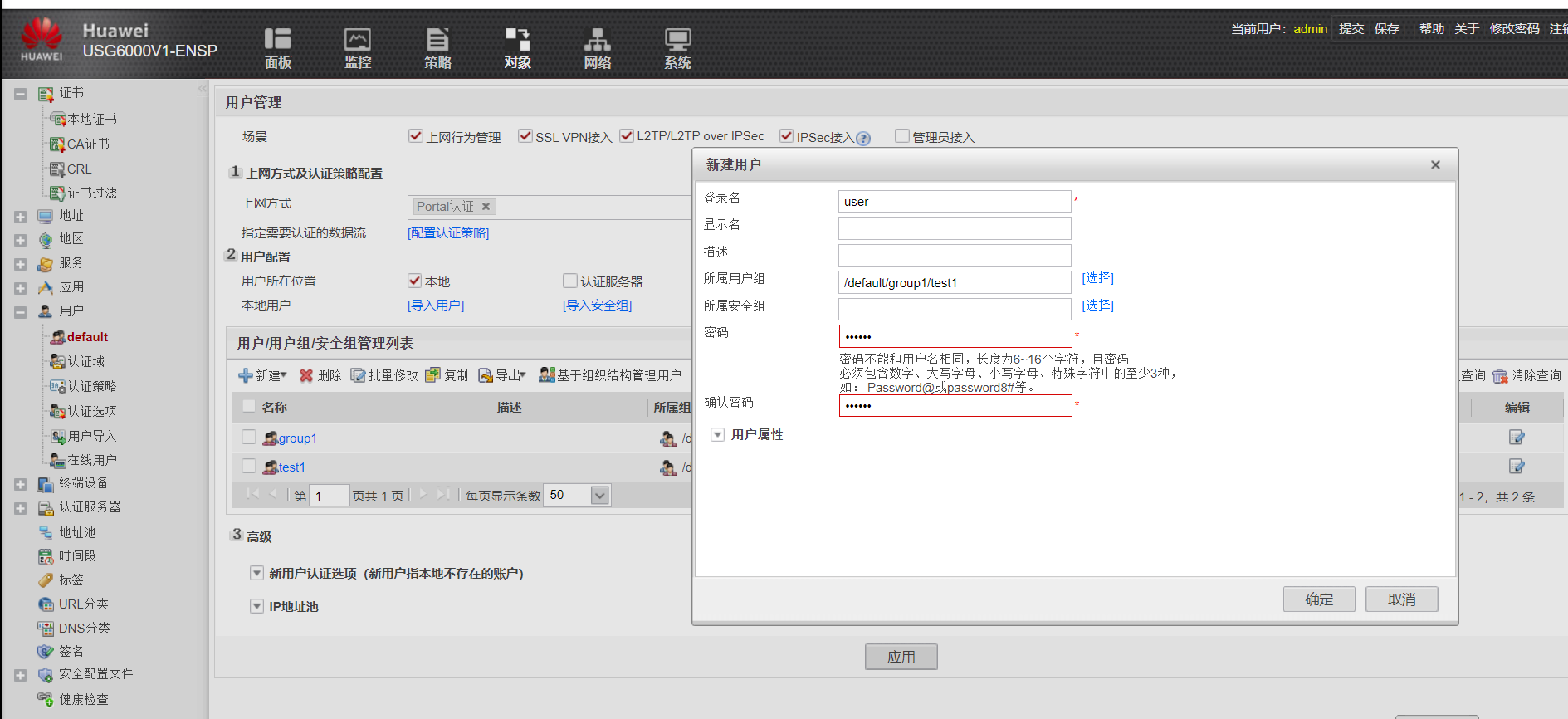This screenshot has width=1568, height=719.
Task: Click the 复制 copy toolbar button
Action: 447,375
